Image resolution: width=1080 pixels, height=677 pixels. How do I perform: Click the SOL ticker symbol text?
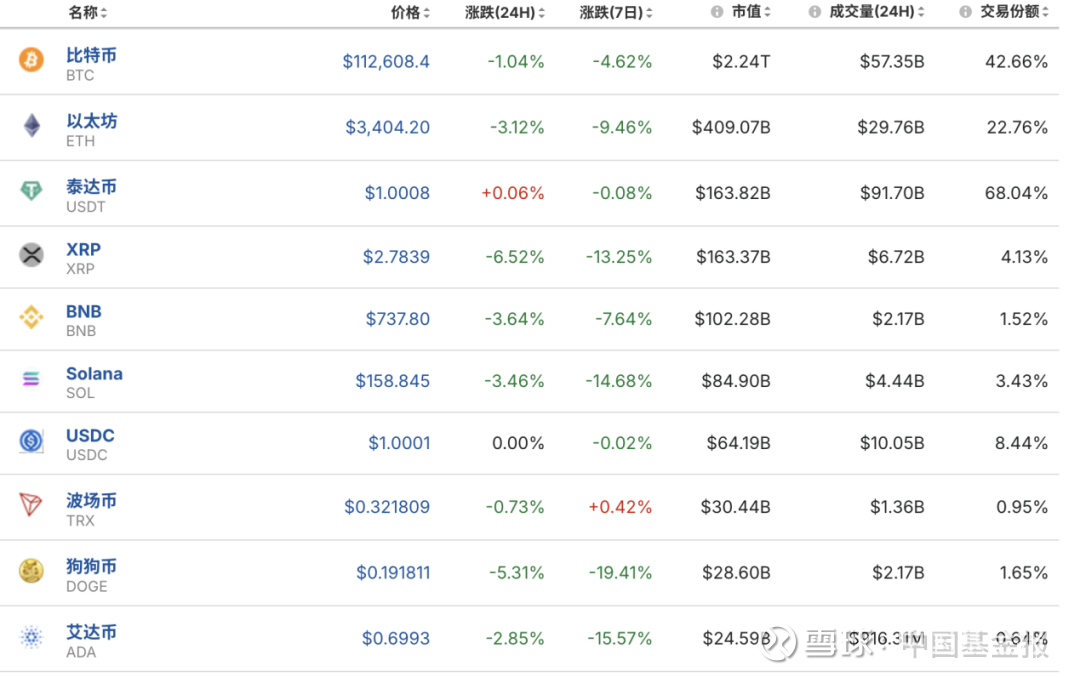click(x=80, y=393)
